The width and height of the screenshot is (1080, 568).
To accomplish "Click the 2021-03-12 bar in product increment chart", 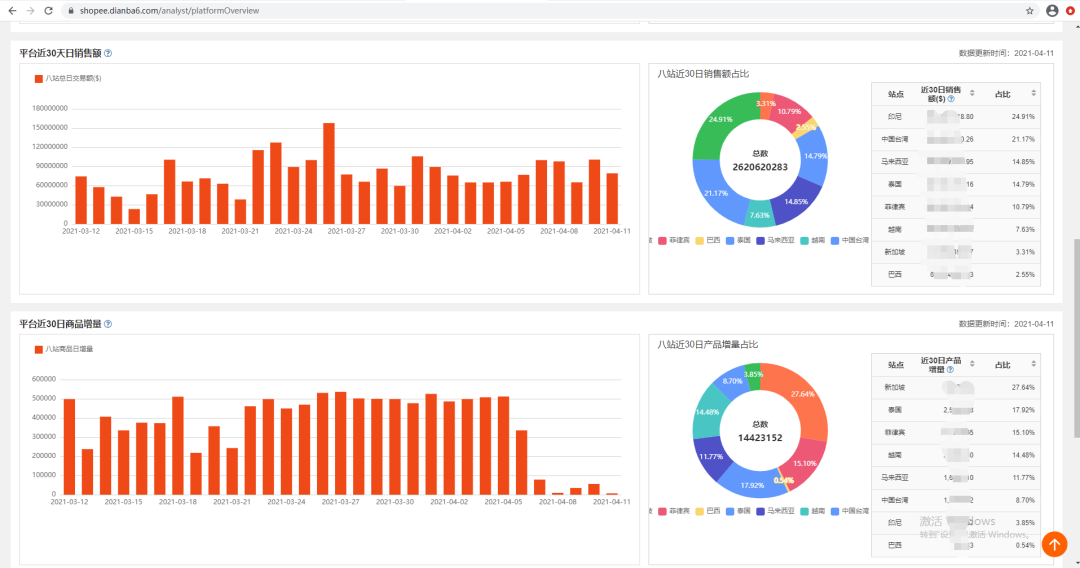I will [x=69, y=446].
